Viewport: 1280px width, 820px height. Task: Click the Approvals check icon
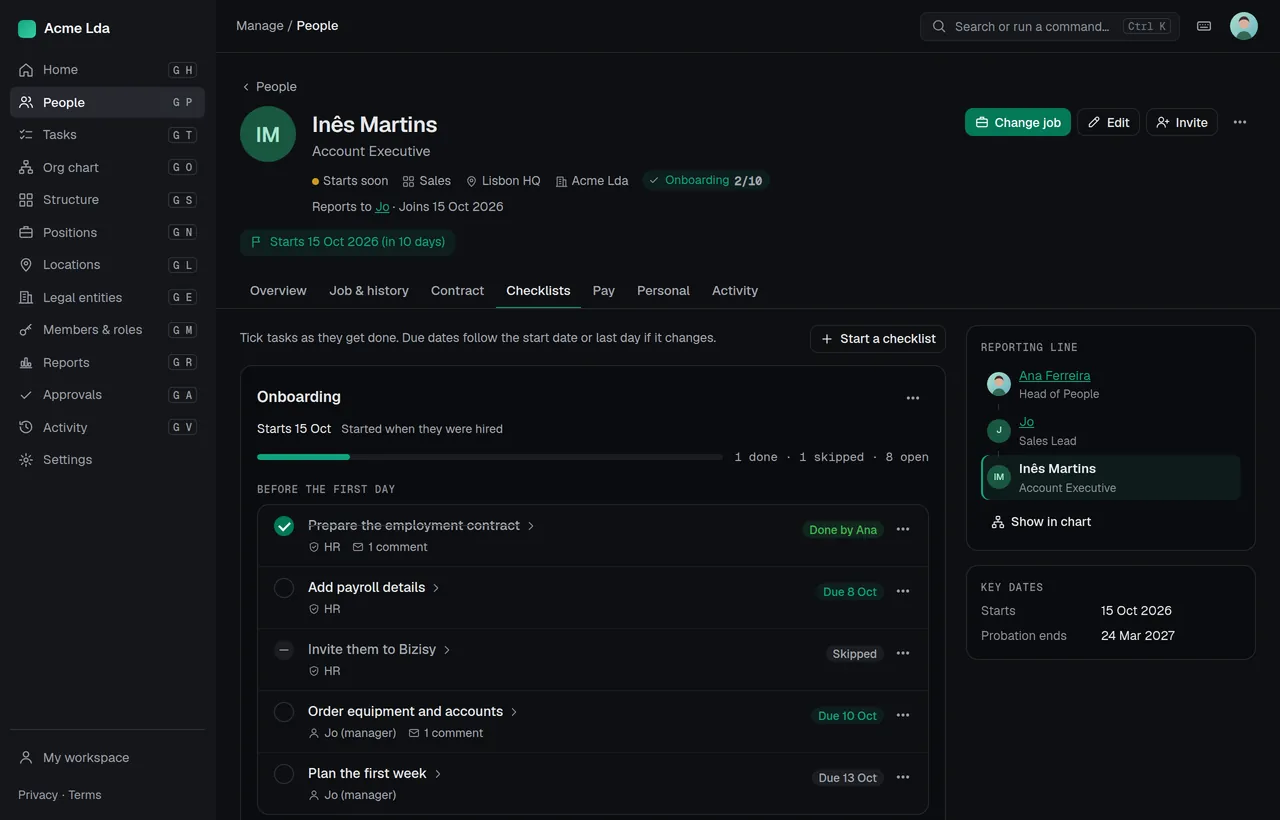click(x=26, y=395)
